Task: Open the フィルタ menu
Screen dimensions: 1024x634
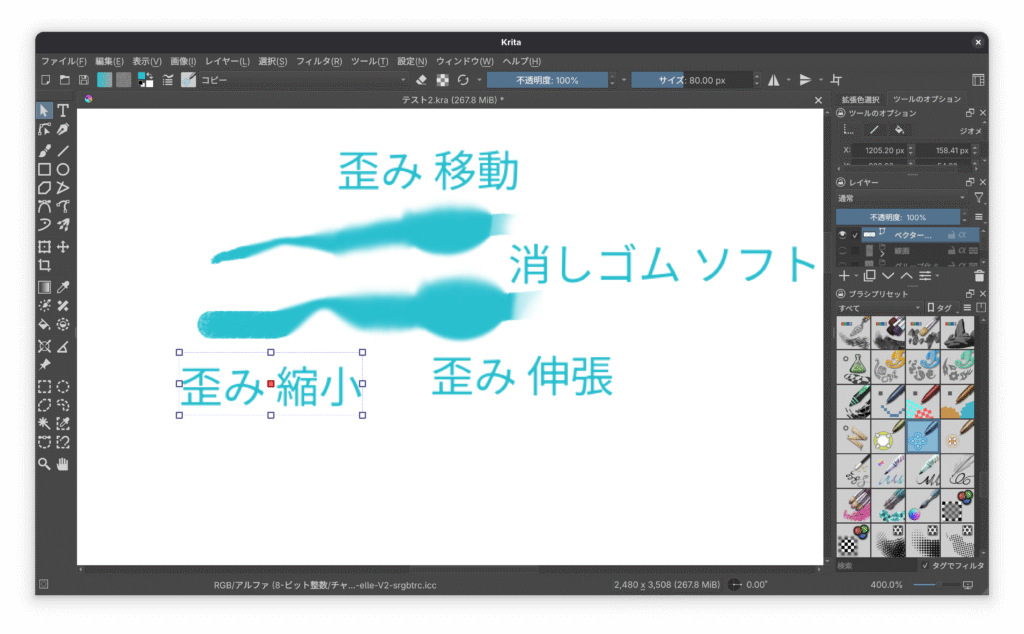Action: pyautogui.click(x=319, y=61)
